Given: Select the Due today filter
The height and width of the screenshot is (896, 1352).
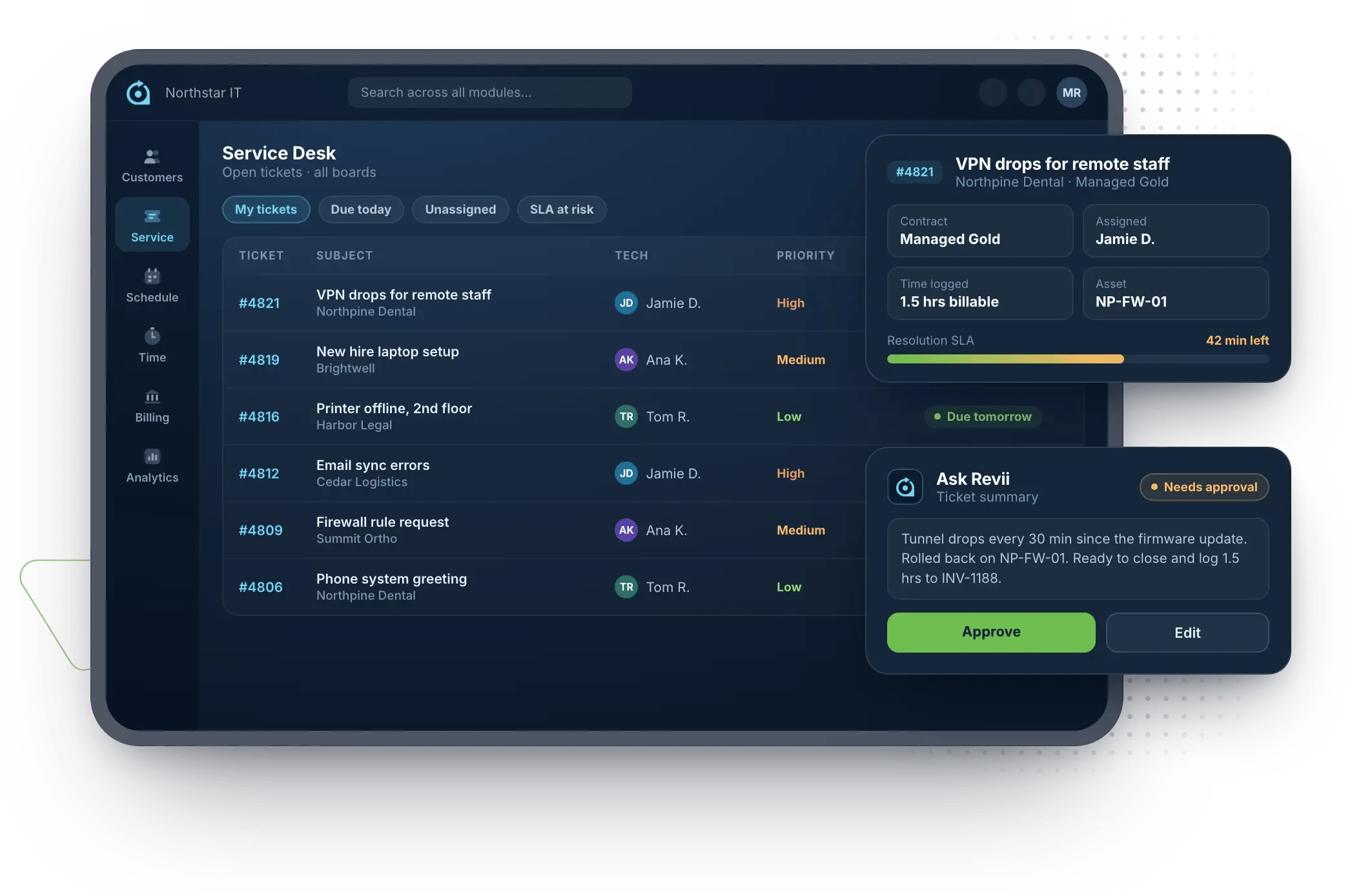Looking at the screenshot, I should (361, 209).
